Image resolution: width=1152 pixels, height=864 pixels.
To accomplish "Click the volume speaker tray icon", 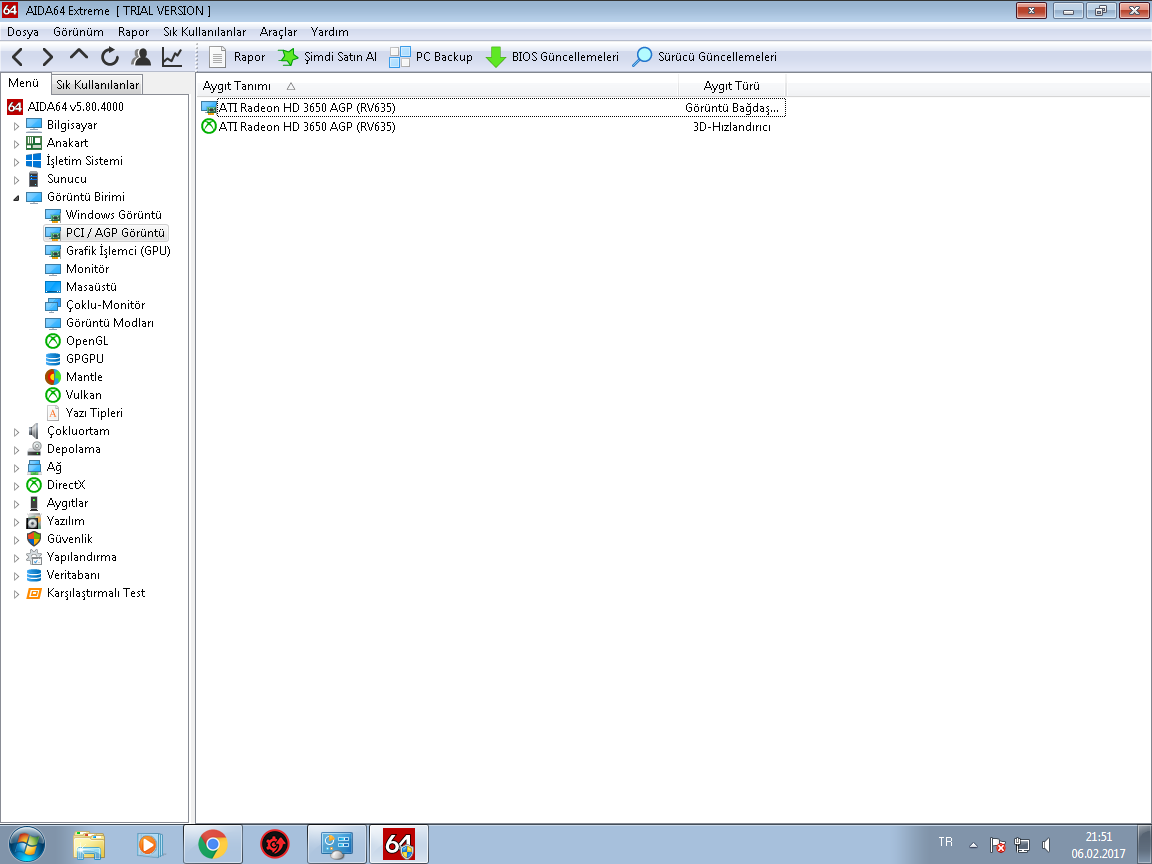I will click(x=1047, y=845).
